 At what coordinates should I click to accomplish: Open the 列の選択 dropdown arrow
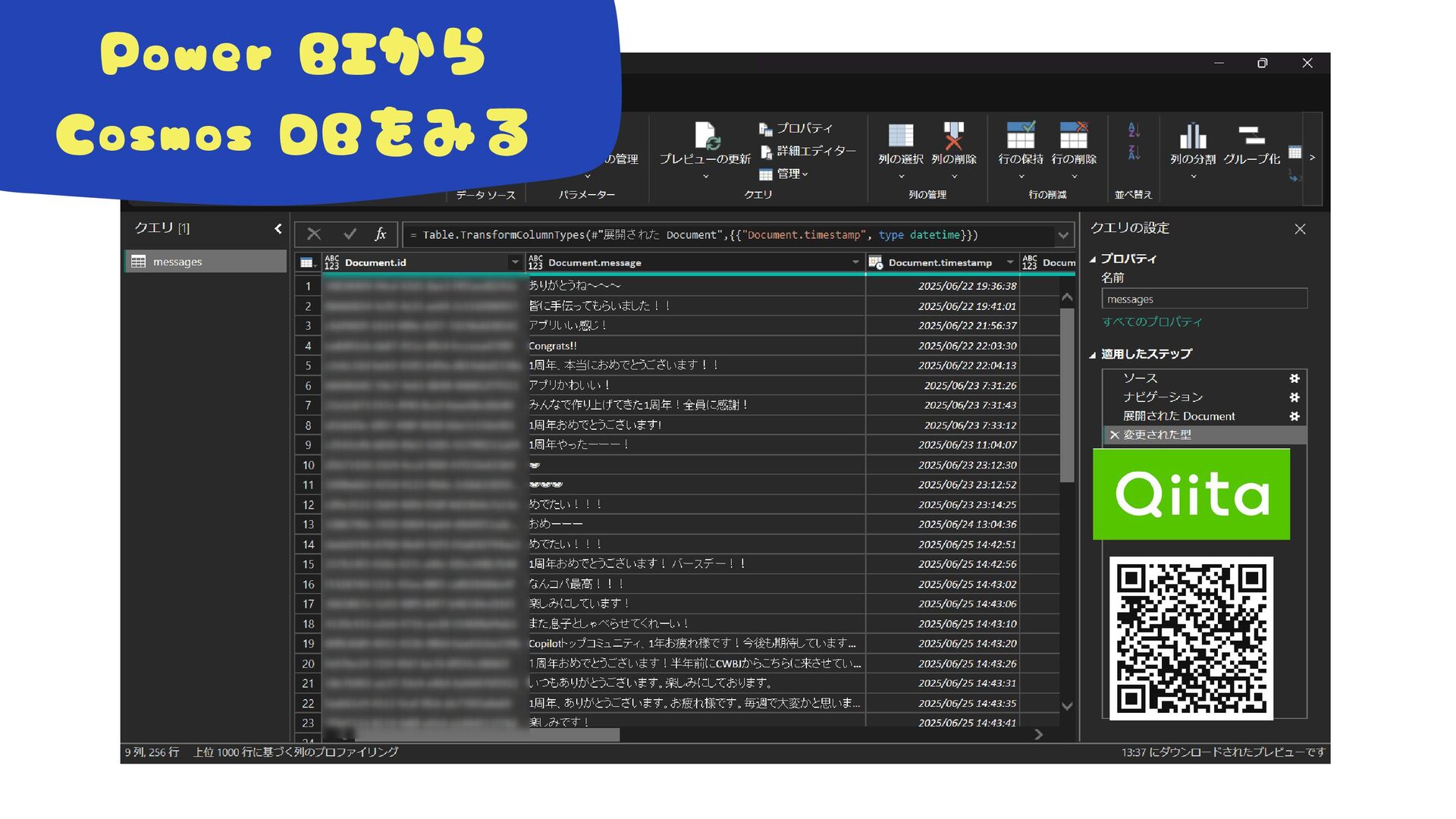tap(901, 177)
